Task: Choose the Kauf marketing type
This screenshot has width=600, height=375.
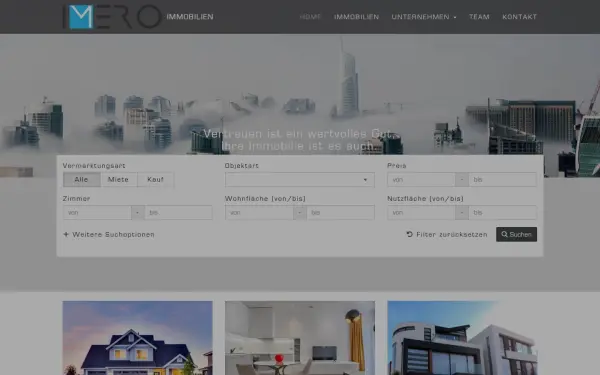Action: (x=155, y=179)
